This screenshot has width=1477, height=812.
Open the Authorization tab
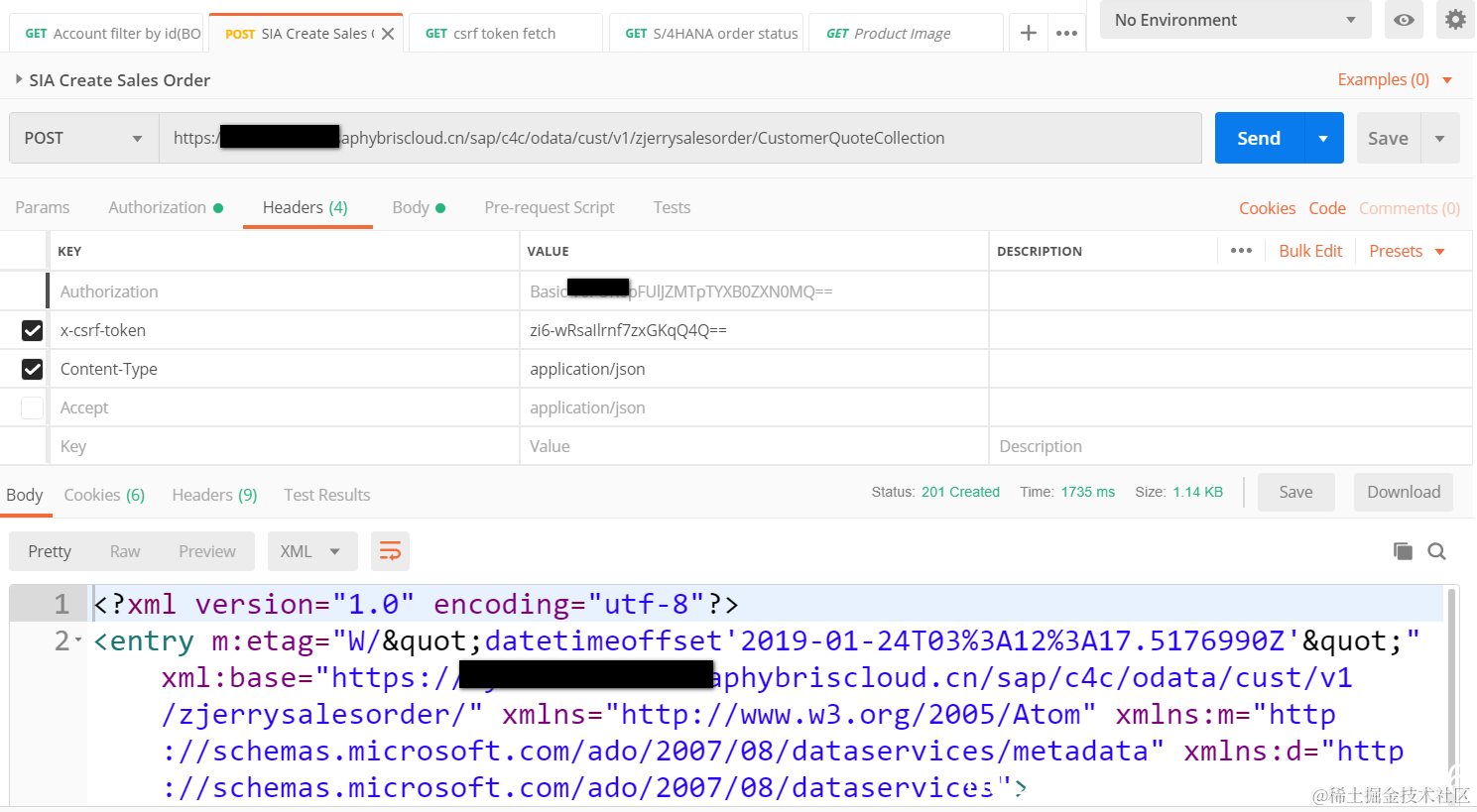coord(166,207)
